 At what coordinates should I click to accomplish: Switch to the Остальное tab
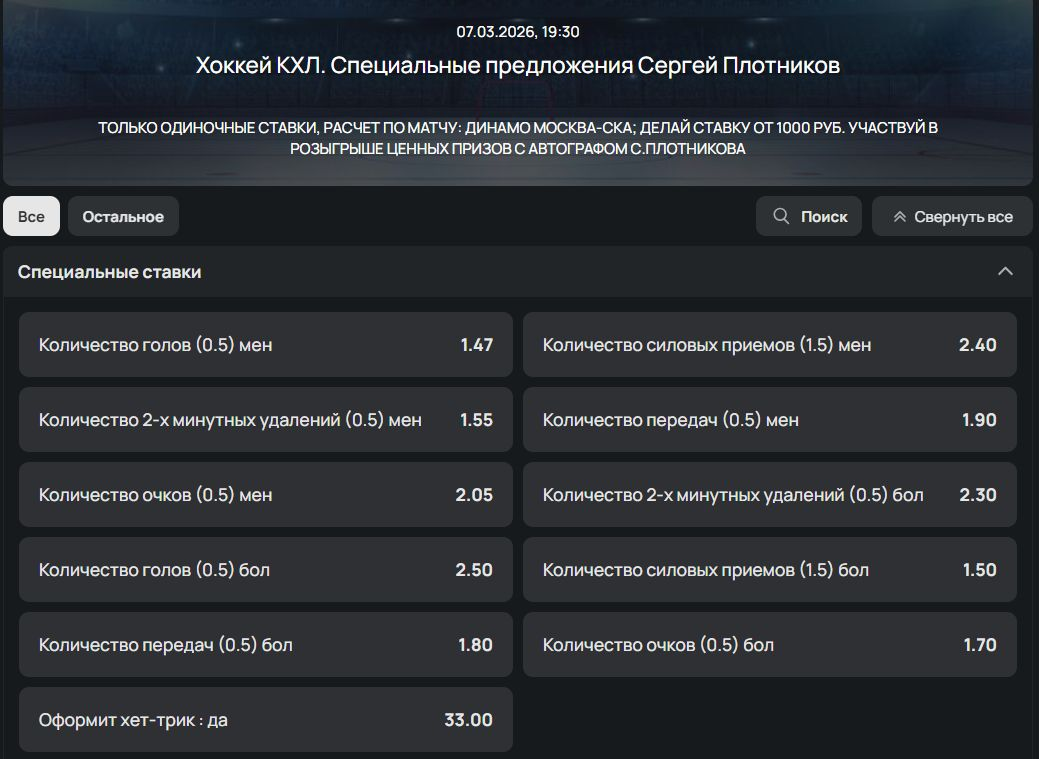(123, 216)
